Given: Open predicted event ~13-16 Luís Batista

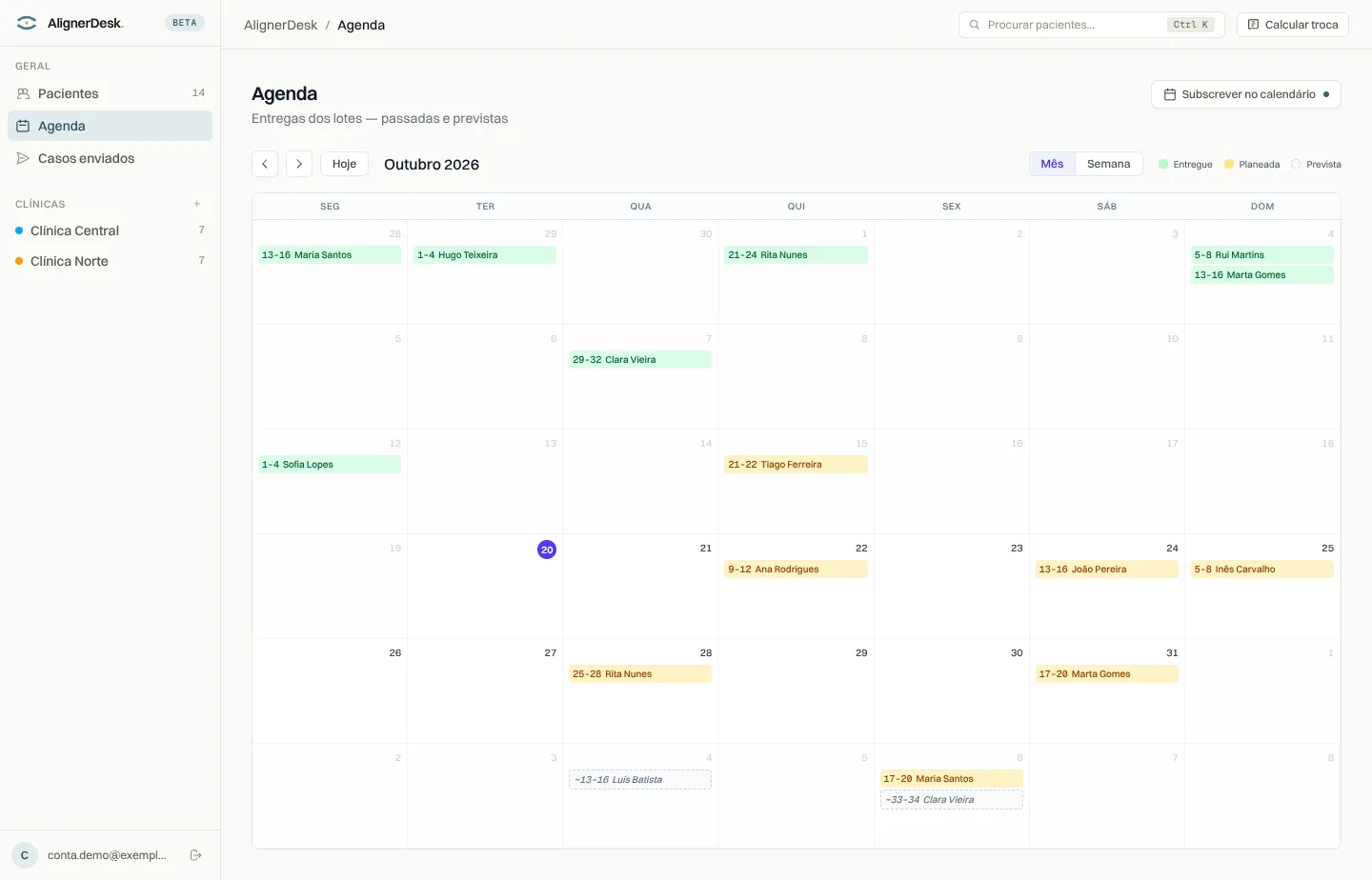Looking at the screenshot, I should (x=640, y=780).
